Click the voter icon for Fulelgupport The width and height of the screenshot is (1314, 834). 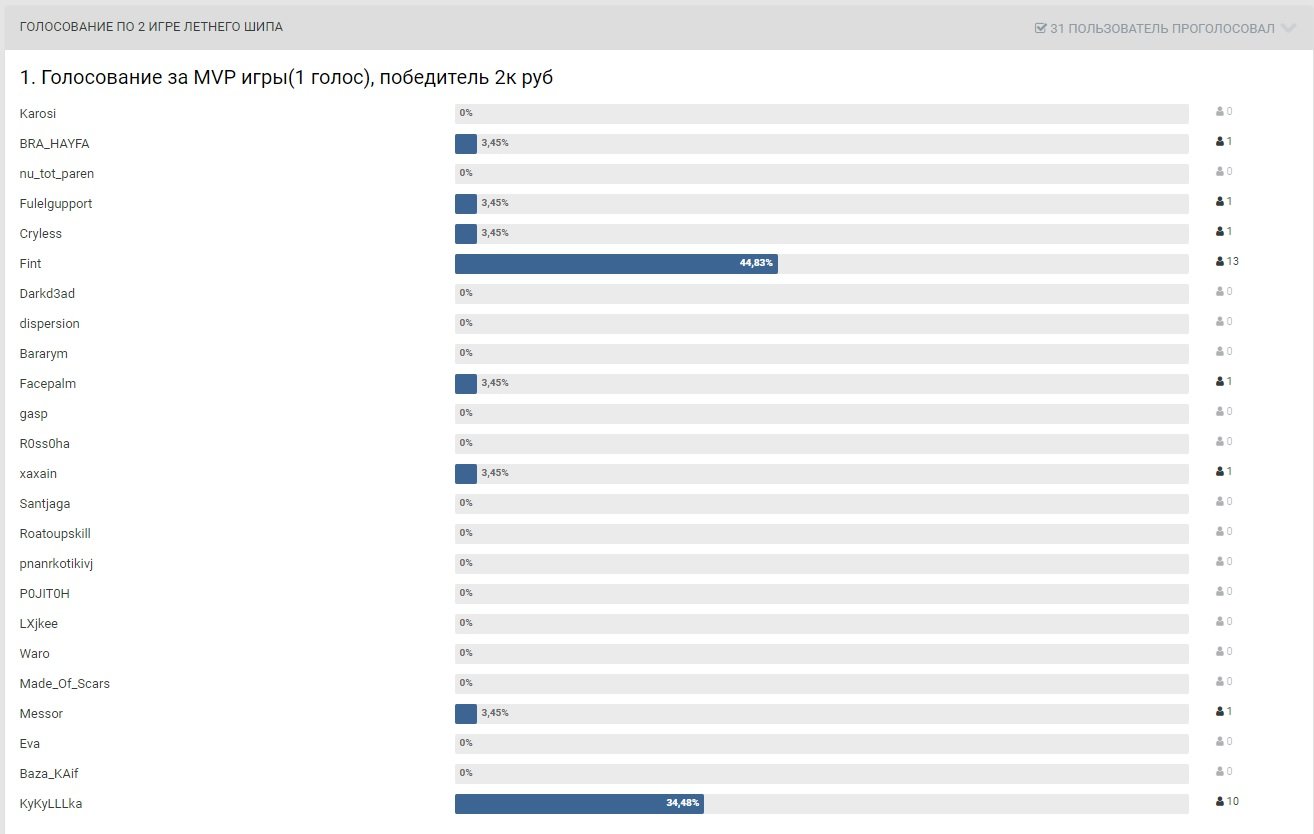tap(1220, 202)
